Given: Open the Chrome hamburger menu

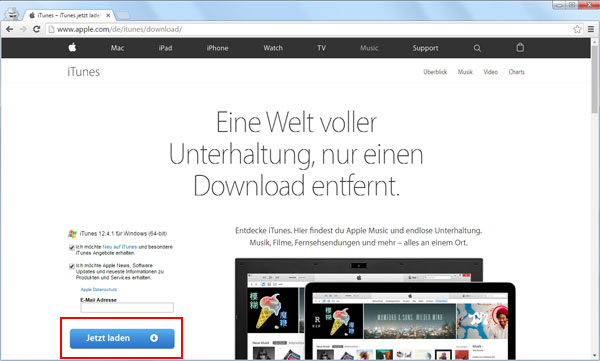Looking at the screenshot, I should tap(591, 29).
